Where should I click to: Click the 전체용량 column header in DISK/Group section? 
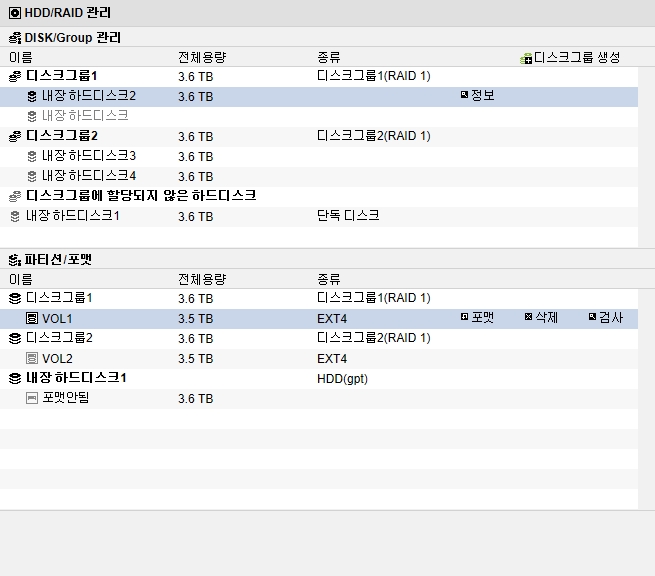[x=202, y=57]
